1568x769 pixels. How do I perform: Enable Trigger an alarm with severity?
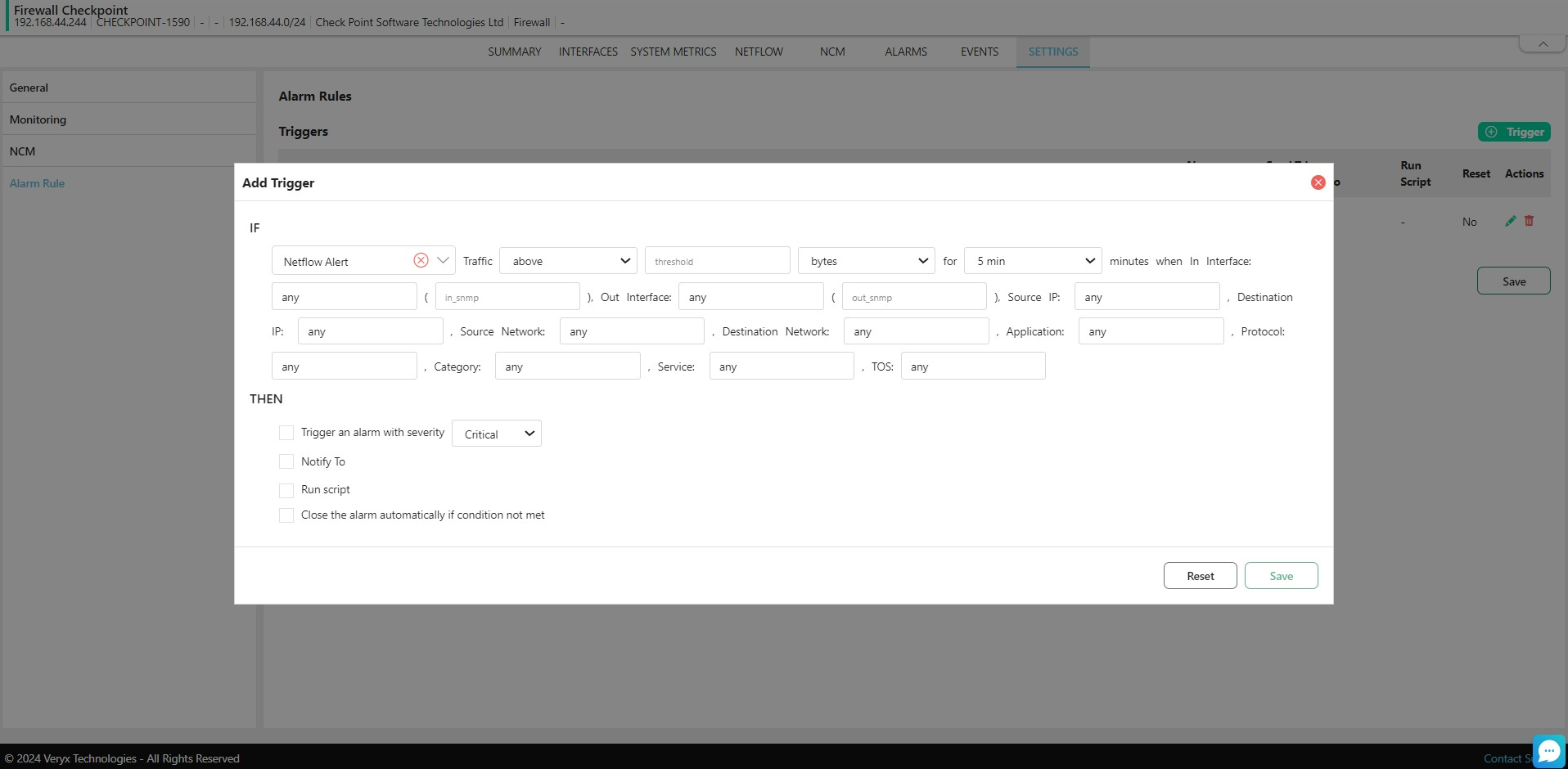click(x=286, y=433)
